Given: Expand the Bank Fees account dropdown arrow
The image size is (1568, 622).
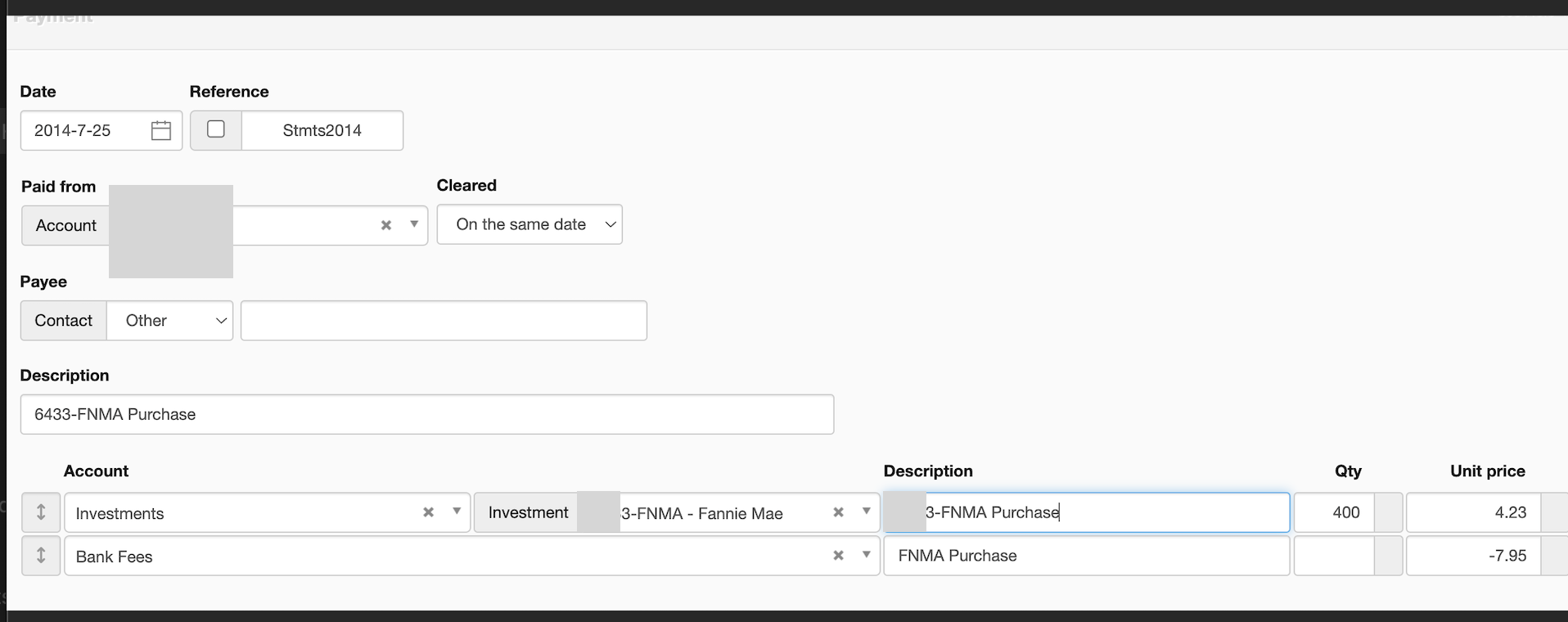Looking at the screenshot, I should pyautogui.click(x=866, y=555).
